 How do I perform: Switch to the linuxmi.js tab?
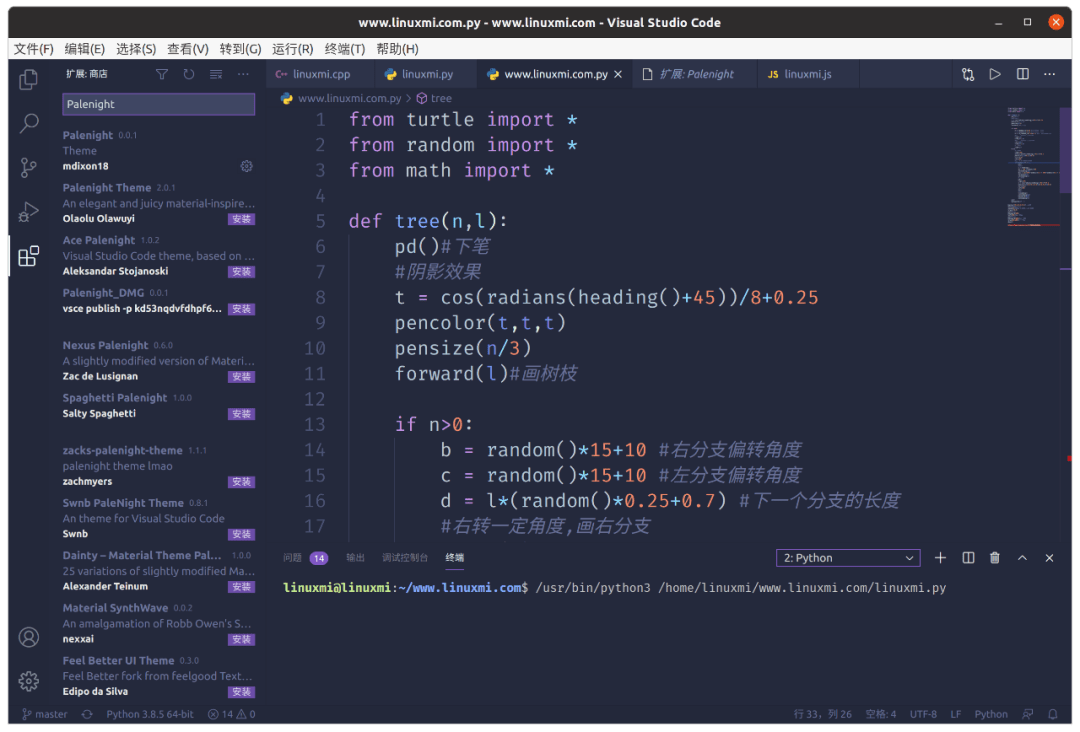coord(807,74)
